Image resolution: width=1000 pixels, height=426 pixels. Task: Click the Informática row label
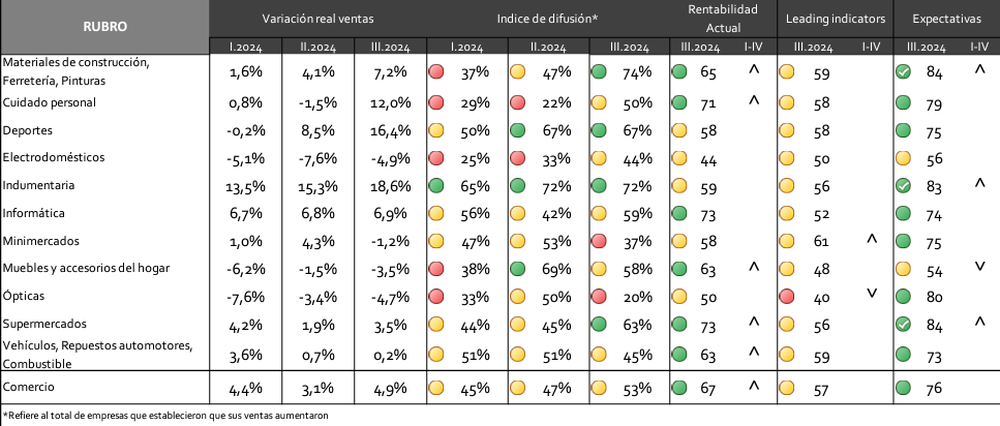click(34, 213)
